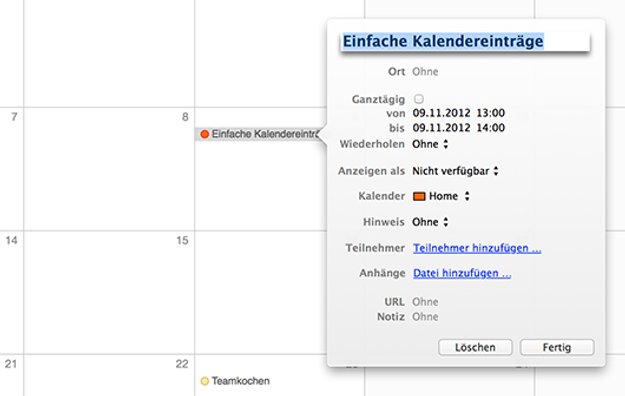
Task: Click the Fertig button
Action: (x=557, y=347)
